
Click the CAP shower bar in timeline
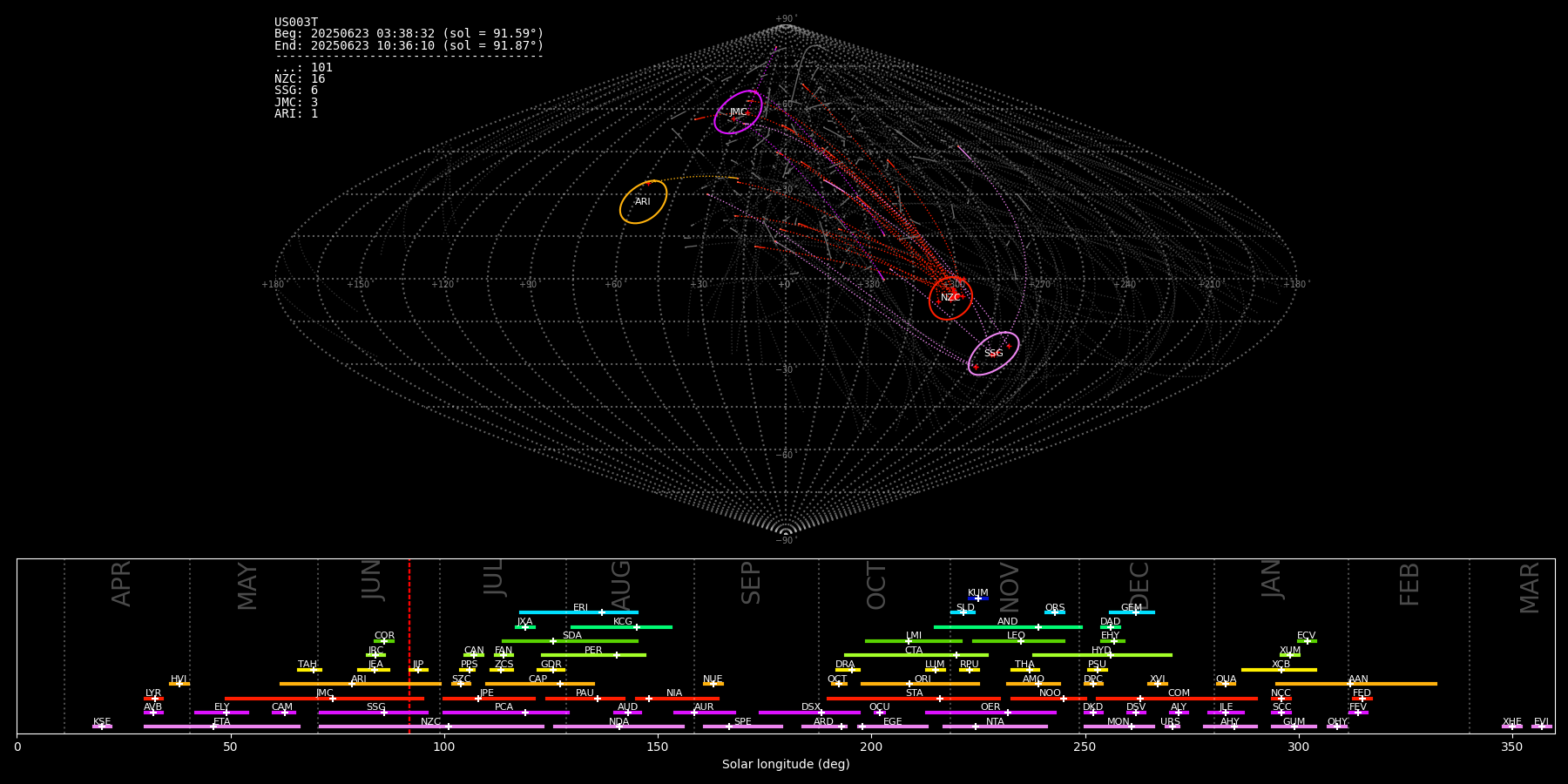540,684
